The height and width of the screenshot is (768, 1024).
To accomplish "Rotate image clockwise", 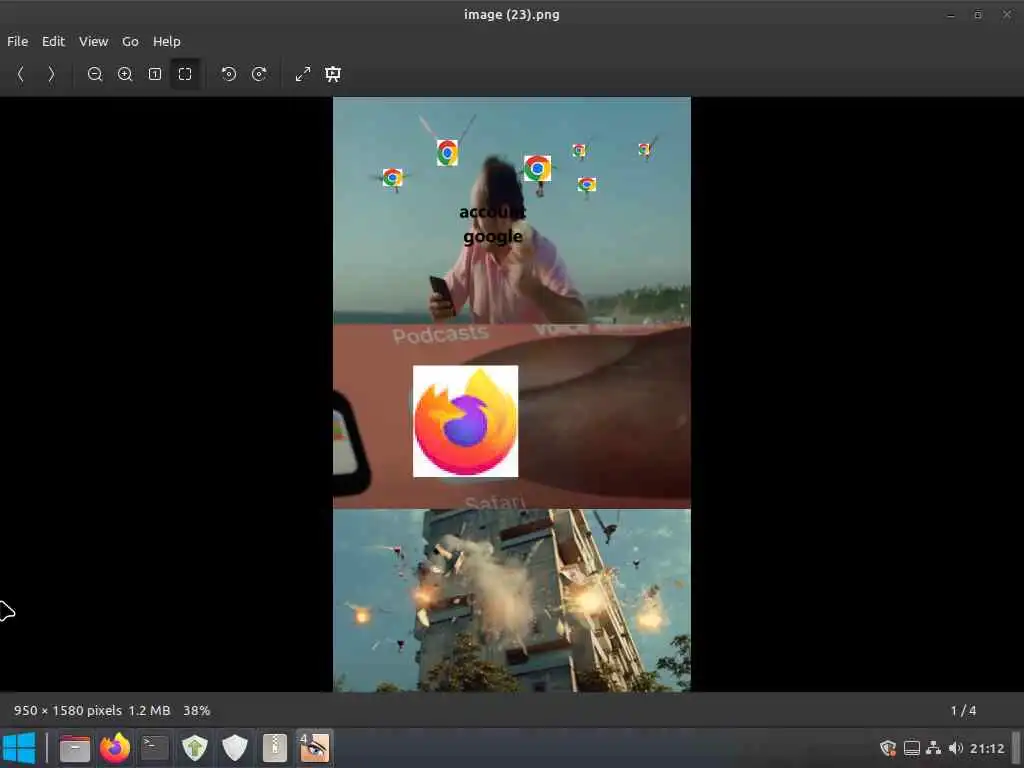I will [x=259, y=74].
